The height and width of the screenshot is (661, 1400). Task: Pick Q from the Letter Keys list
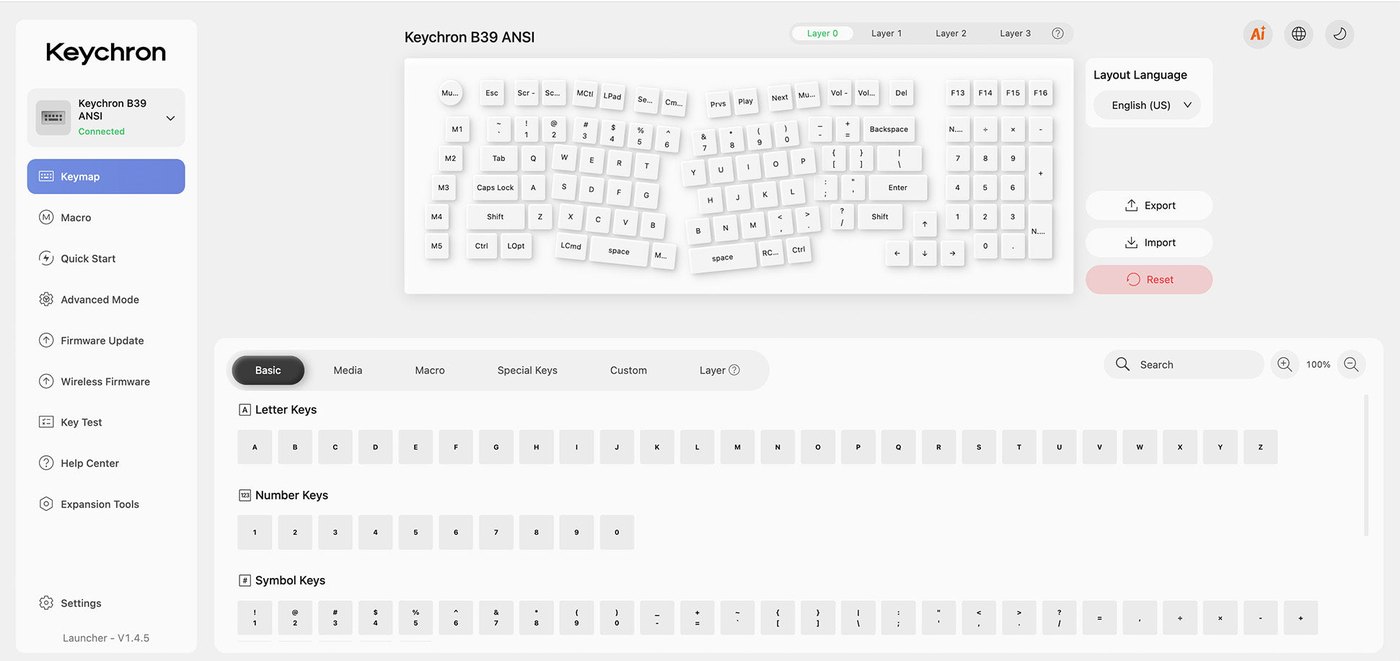coord(898,447)
